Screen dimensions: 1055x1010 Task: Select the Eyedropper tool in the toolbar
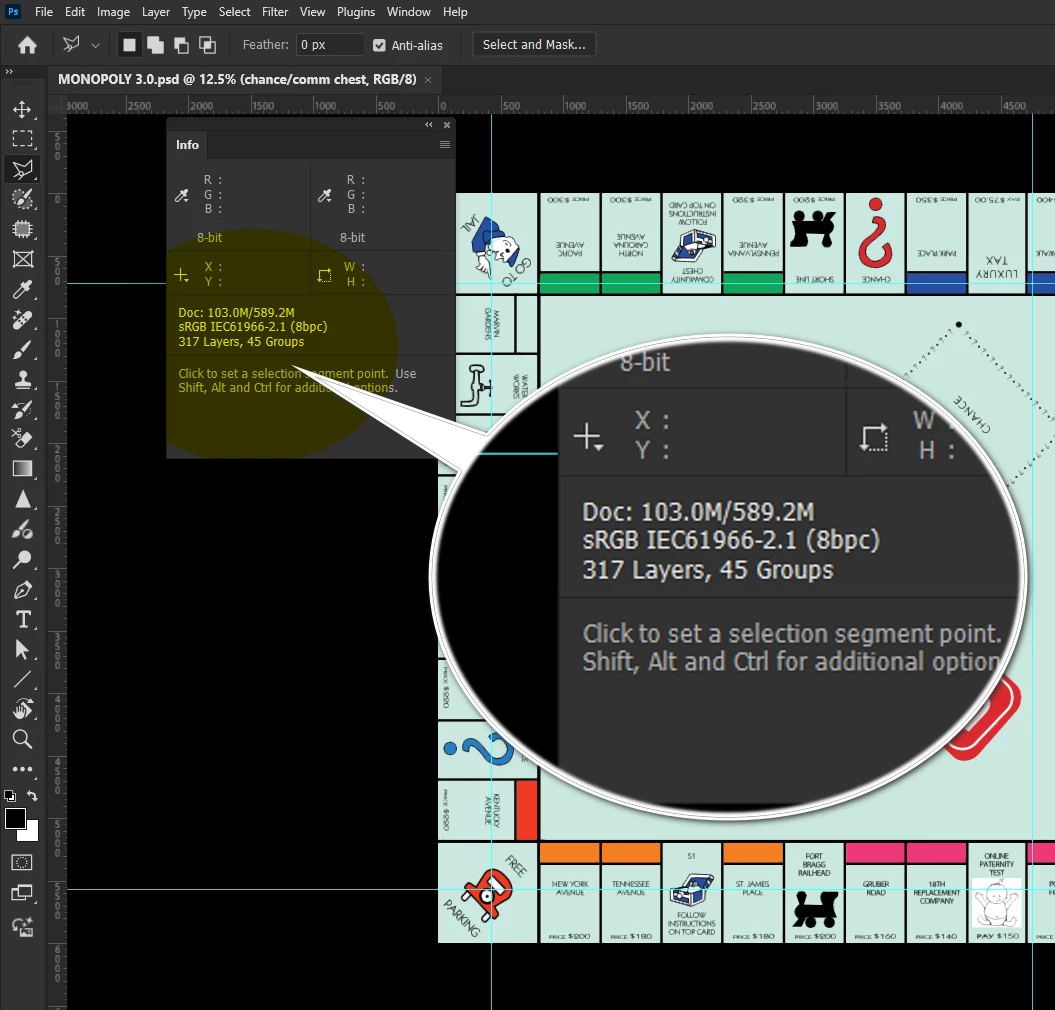coord(22,289)
